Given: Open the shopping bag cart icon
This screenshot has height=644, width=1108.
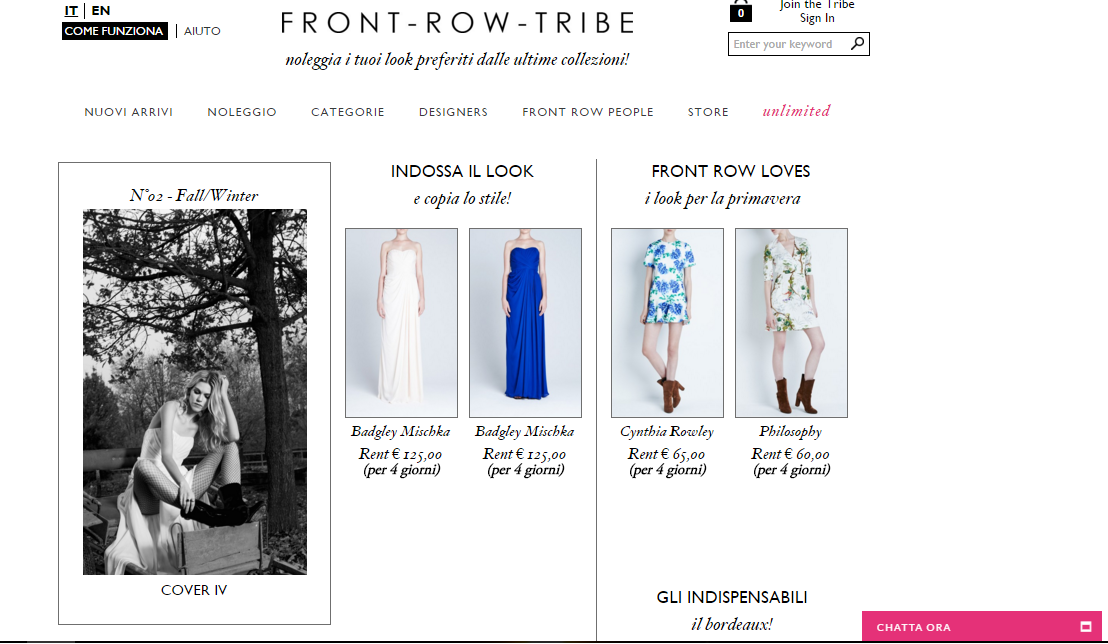Looking at the screenshot, I should click(741, 11).
